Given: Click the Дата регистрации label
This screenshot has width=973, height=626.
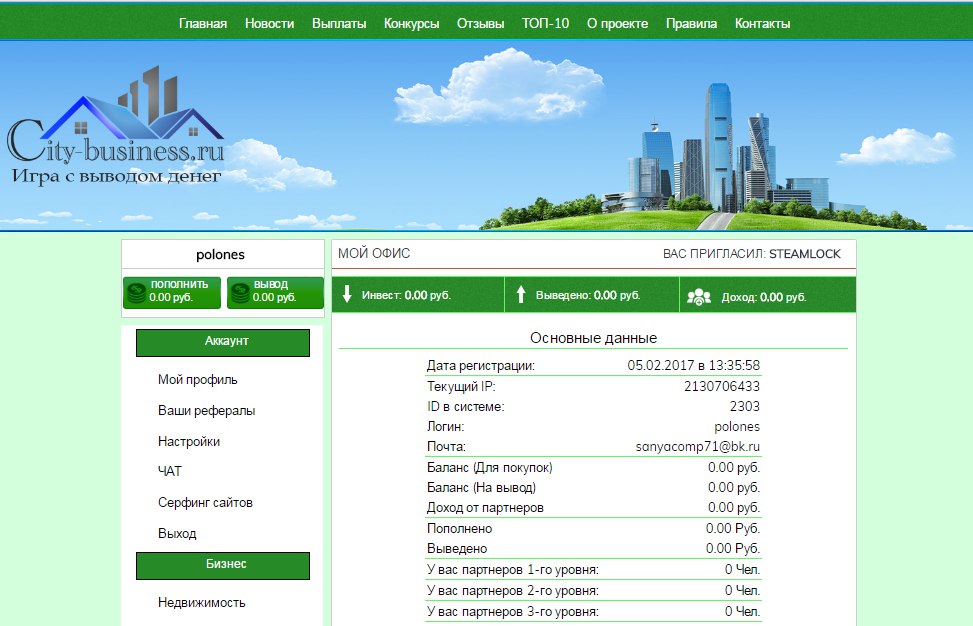Looking at the screenshot, I should [480, 365].
